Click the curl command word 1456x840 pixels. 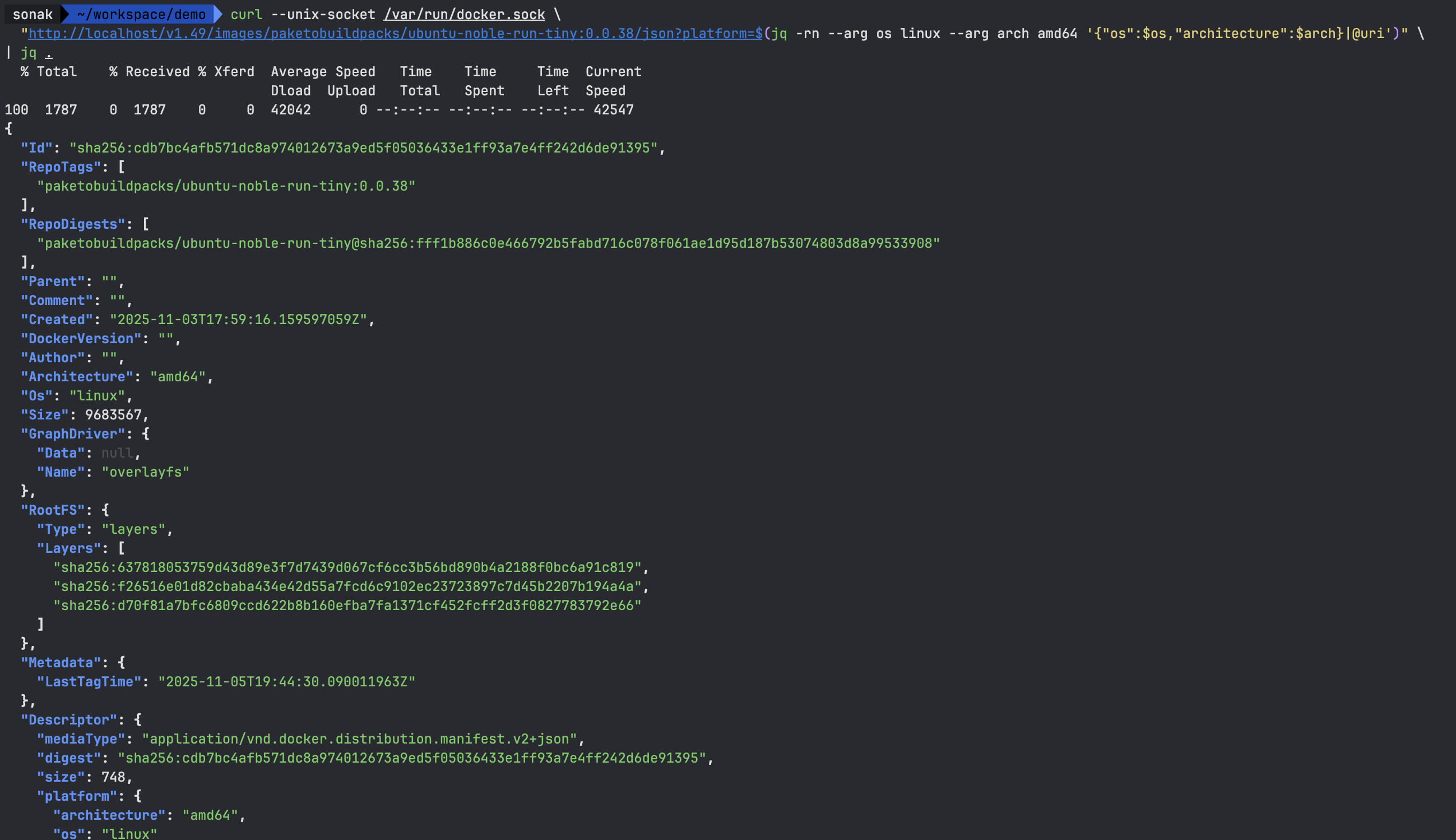click(246, 15)
